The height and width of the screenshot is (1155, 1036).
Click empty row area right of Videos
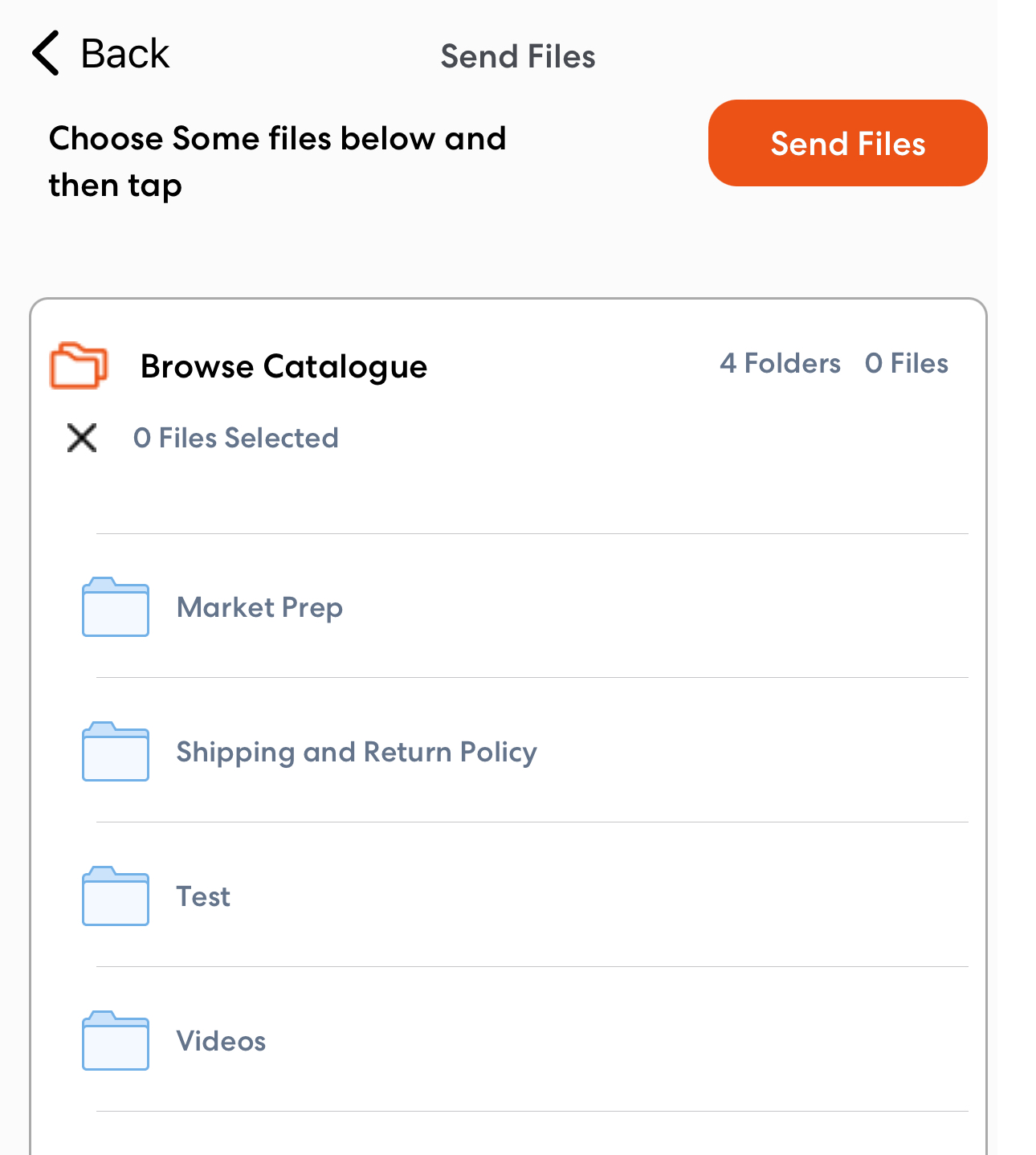coord(617,1041)
